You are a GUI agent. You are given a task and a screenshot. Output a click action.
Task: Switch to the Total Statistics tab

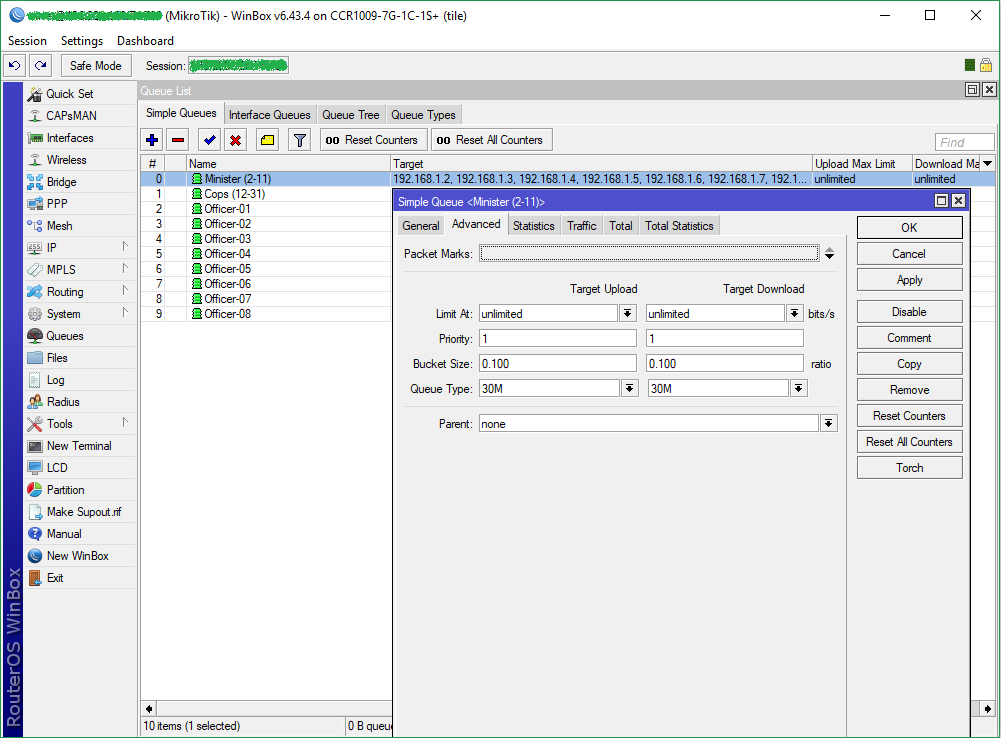[679, 226]
